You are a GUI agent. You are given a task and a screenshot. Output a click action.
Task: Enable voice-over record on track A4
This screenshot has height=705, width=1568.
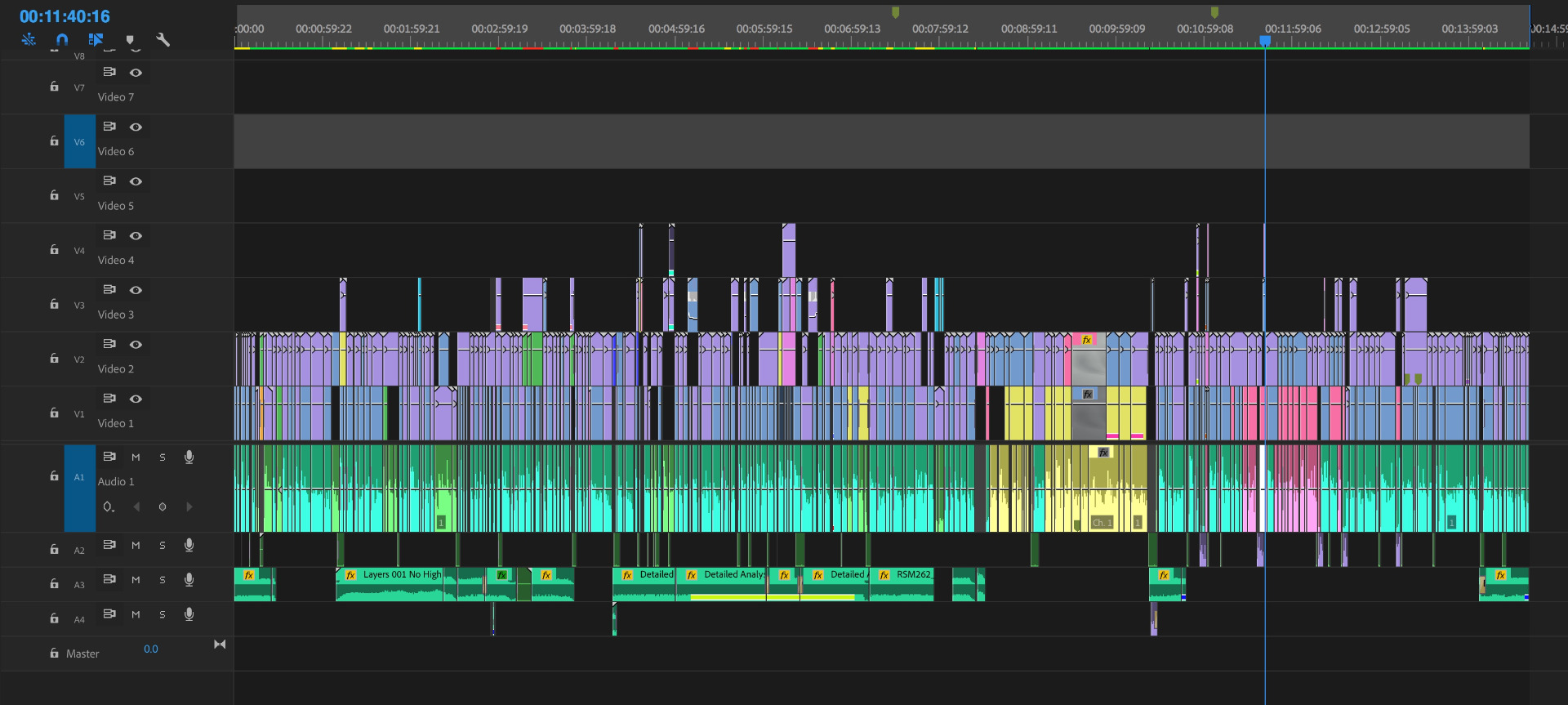189,614
